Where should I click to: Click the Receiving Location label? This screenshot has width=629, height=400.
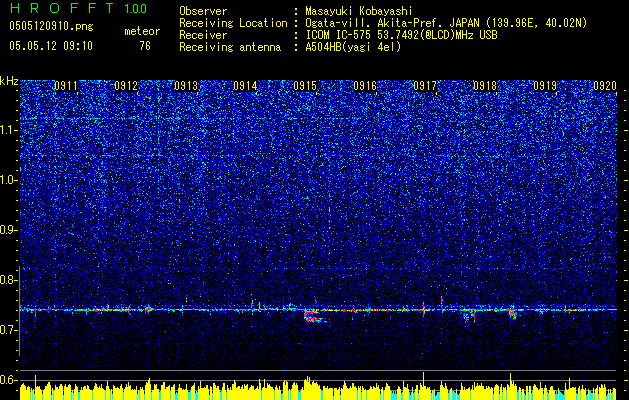(x=233, y=23)
